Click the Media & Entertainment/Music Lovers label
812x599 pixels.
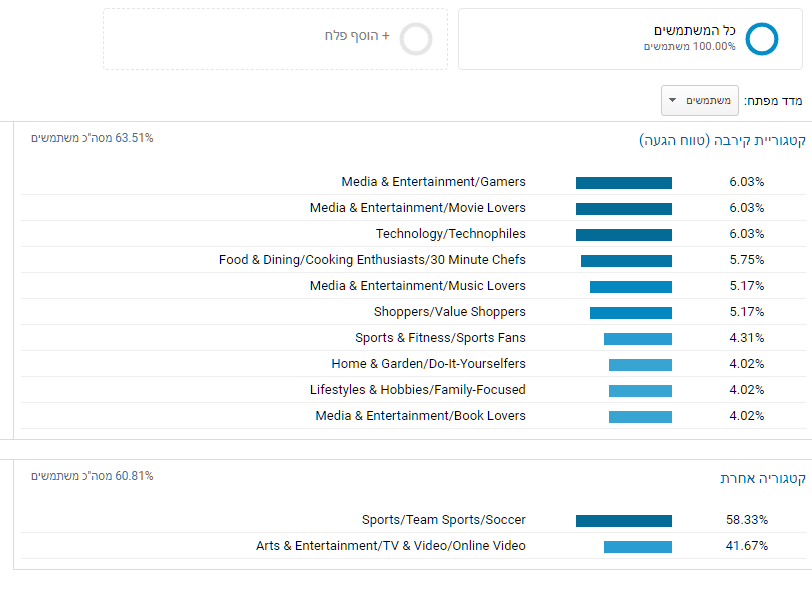tap(417, 286)
